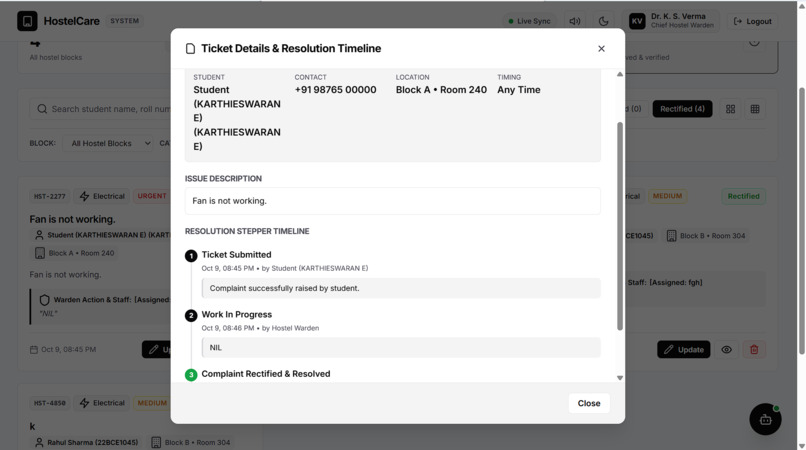The width and height of the screenshot is (806, 450).
Task: Click the Work In Progress step title
Action: click(237, 314)
